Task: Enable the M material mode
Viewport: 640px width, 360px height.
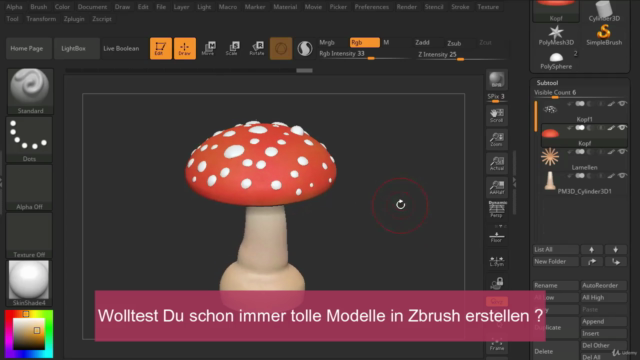Action: tap(386, 42)
